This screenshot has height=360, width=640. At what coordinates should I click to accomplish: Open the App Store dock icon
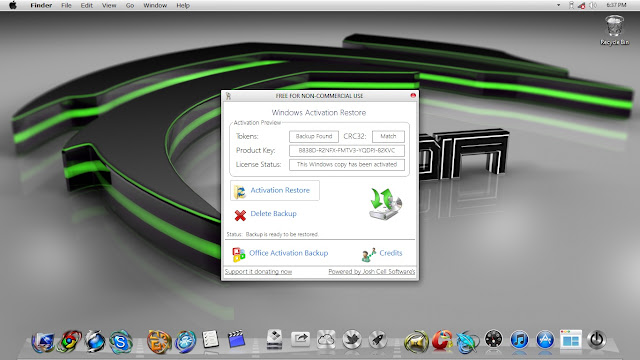coord(545,340)
